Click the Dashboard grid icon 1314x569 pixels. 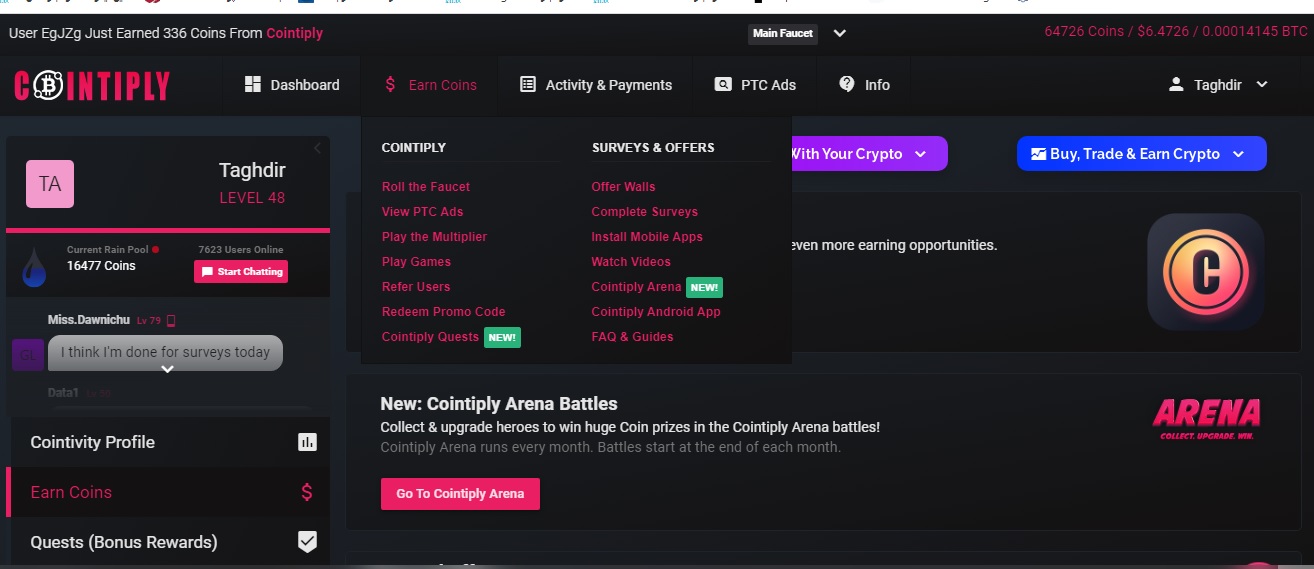point(253,85)
